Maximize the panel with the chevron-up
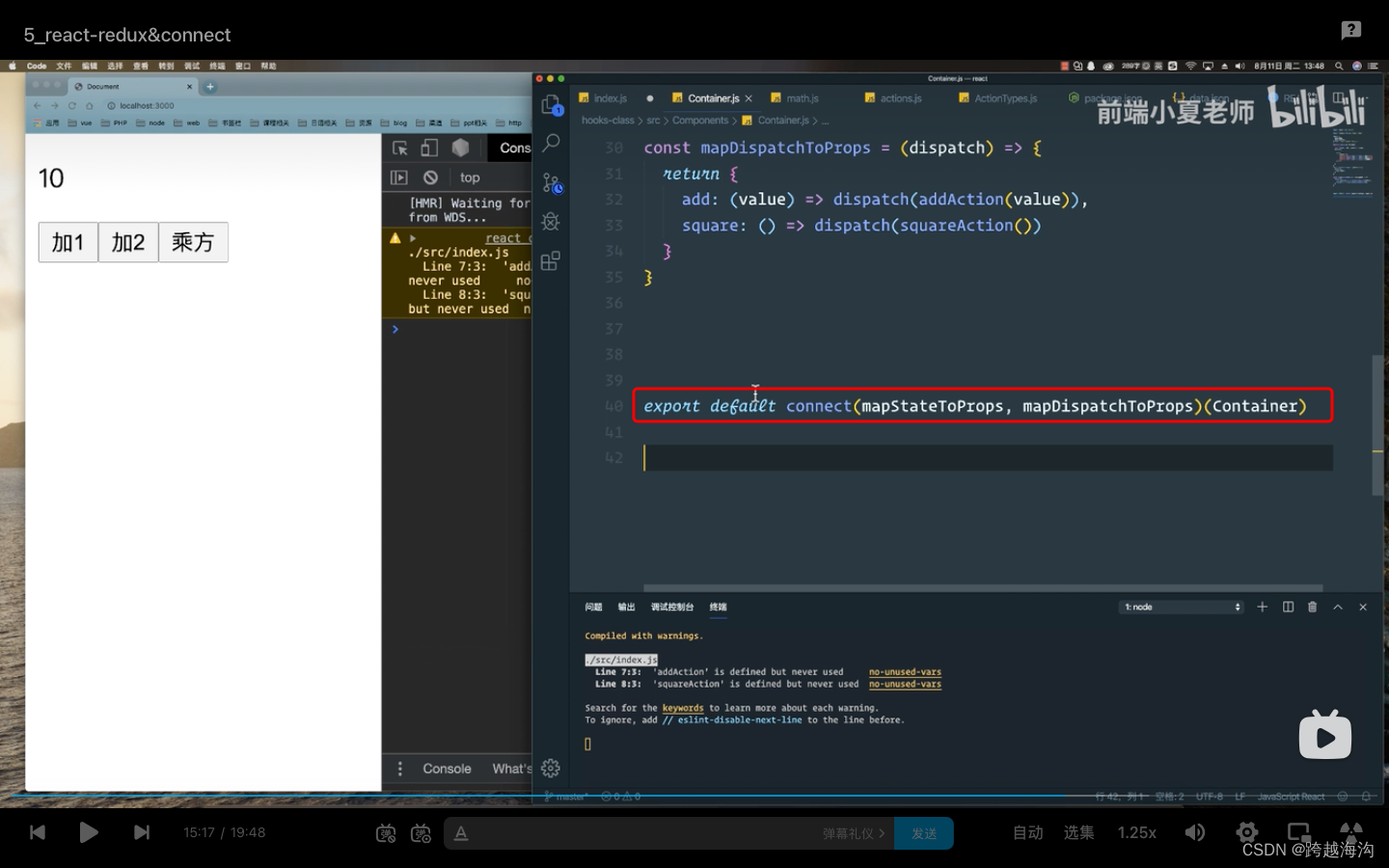1389x868 pixels. (x=1338, y=607)
